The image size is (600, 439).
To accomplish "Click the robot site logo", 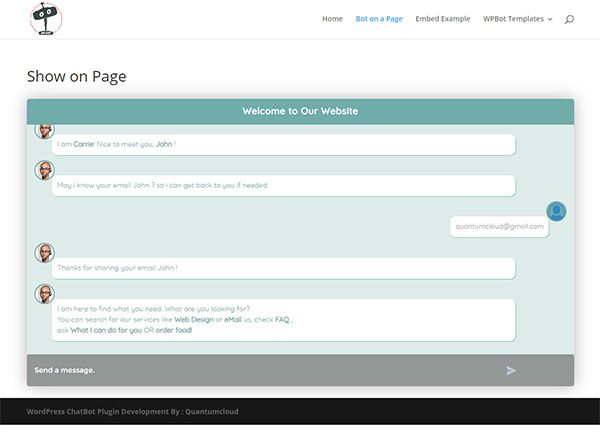I will click(x=46, y=18).
